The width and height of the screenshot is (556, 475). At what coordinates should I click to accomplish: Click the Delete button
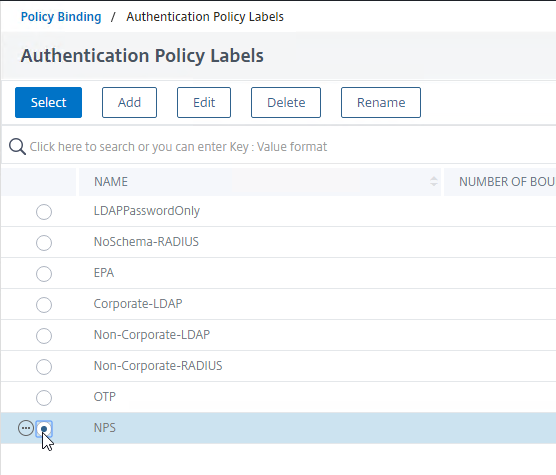coord(286,102)
